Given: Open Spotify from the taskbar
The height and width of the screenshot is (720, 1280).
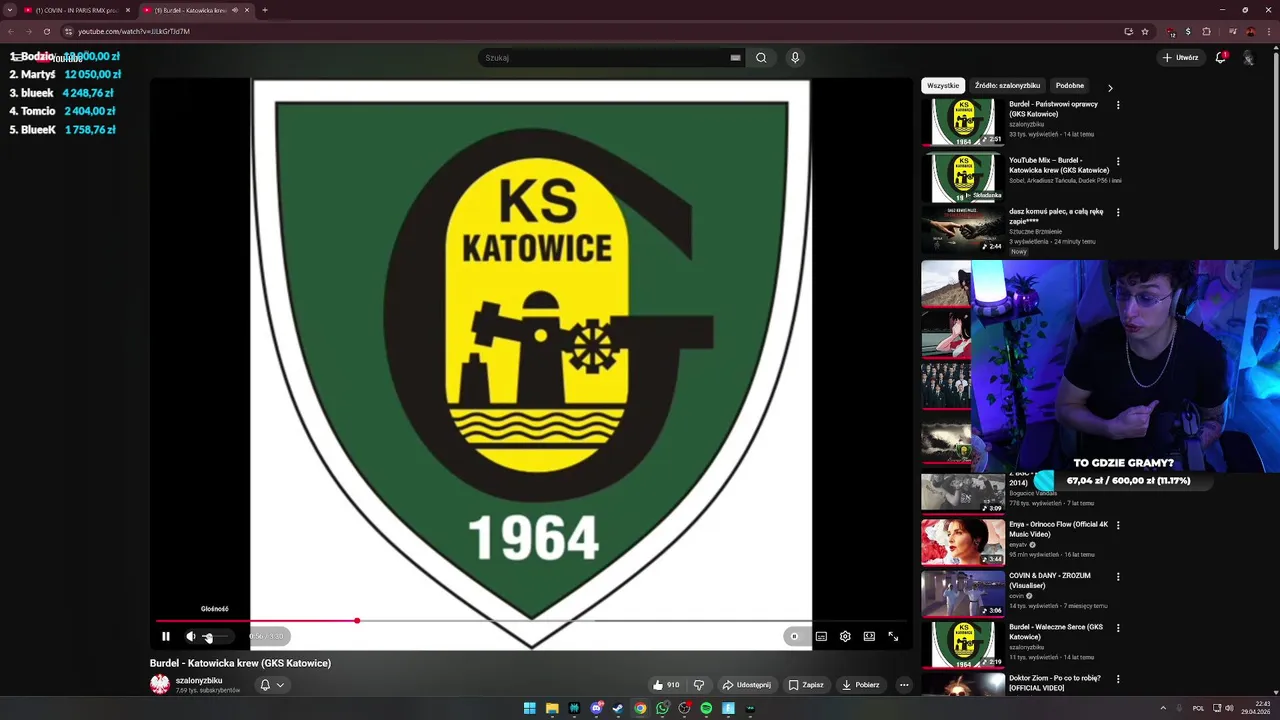Looking at the screenshot, I should pos(706,708).
